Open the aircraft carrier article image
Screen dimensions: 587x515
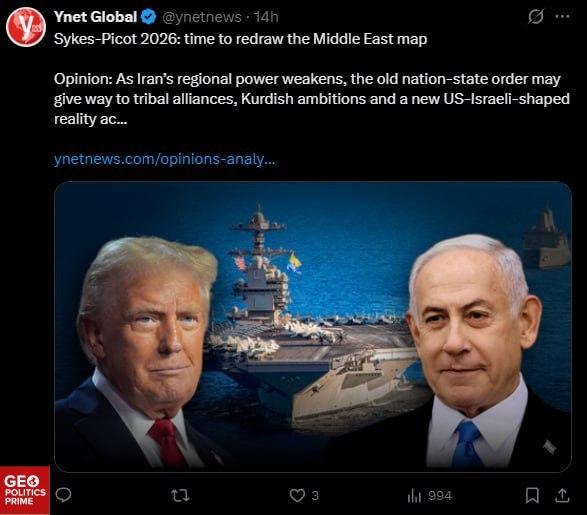pyautogui.click(x=313, y=326)
